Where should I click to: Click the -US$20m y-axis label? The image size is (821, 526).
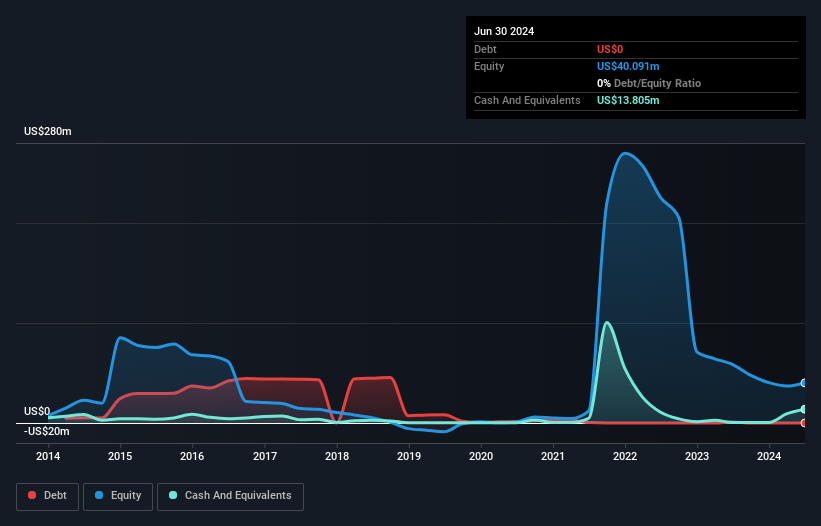47,431
